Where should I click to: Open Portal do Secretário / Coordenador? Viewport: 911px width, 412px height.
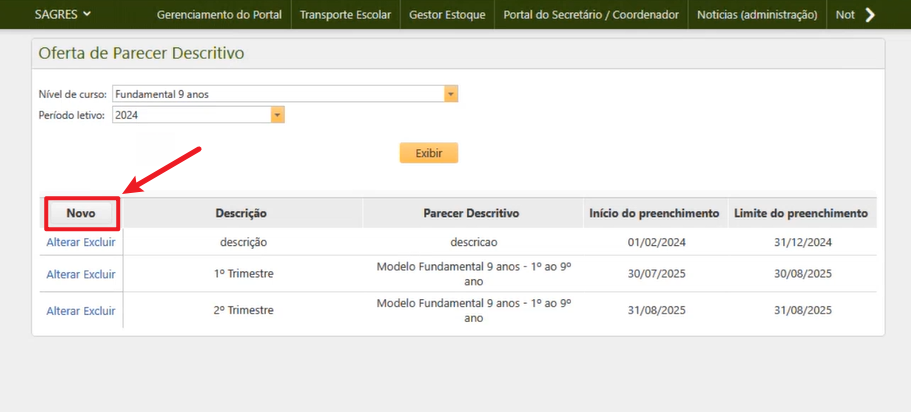(591, 15)
